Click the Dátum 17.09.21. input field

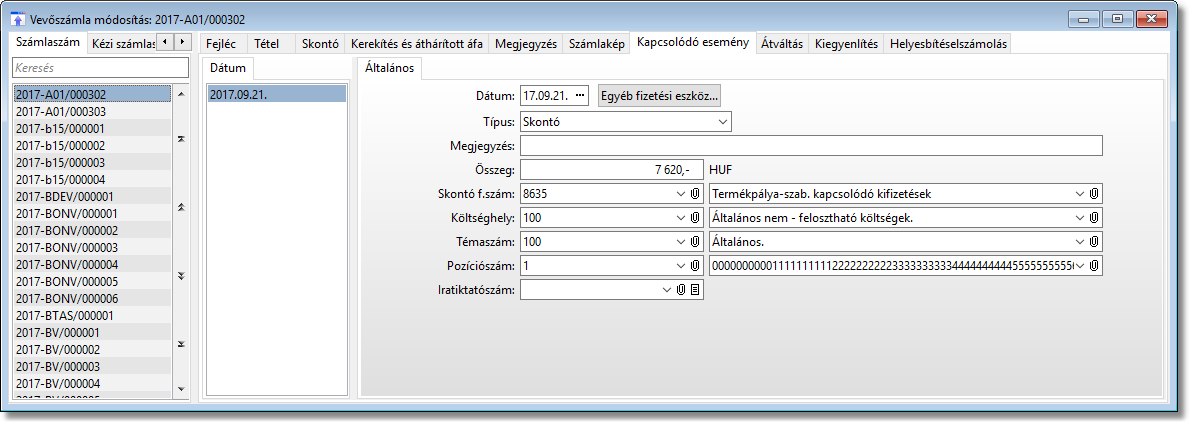[554, 96]
